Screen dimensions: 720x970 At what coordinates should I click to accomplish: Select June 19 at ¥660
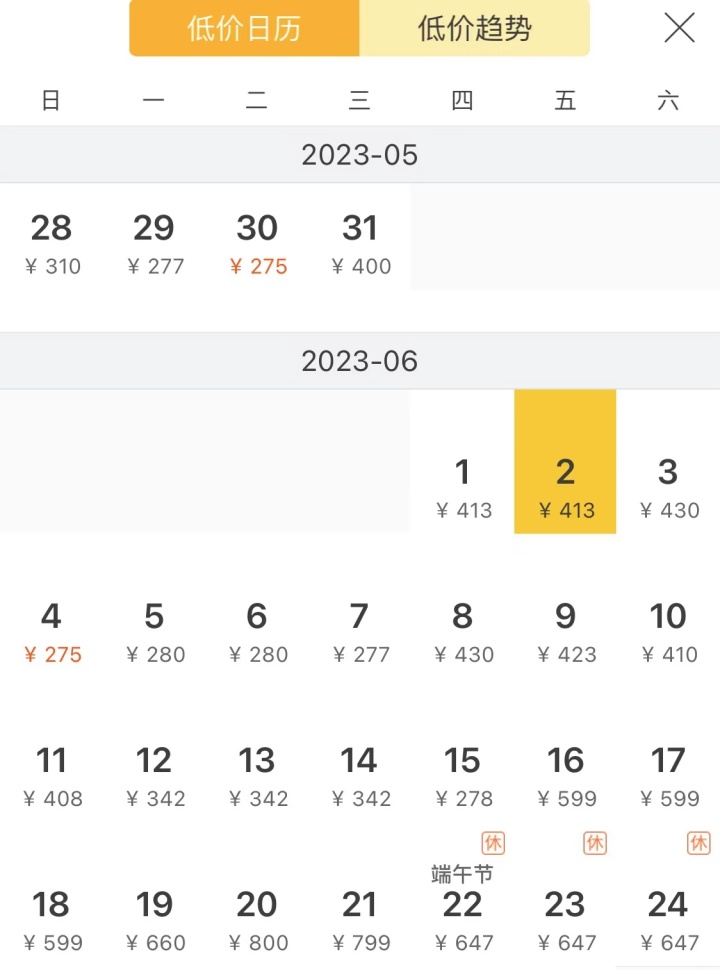point(154,920)
